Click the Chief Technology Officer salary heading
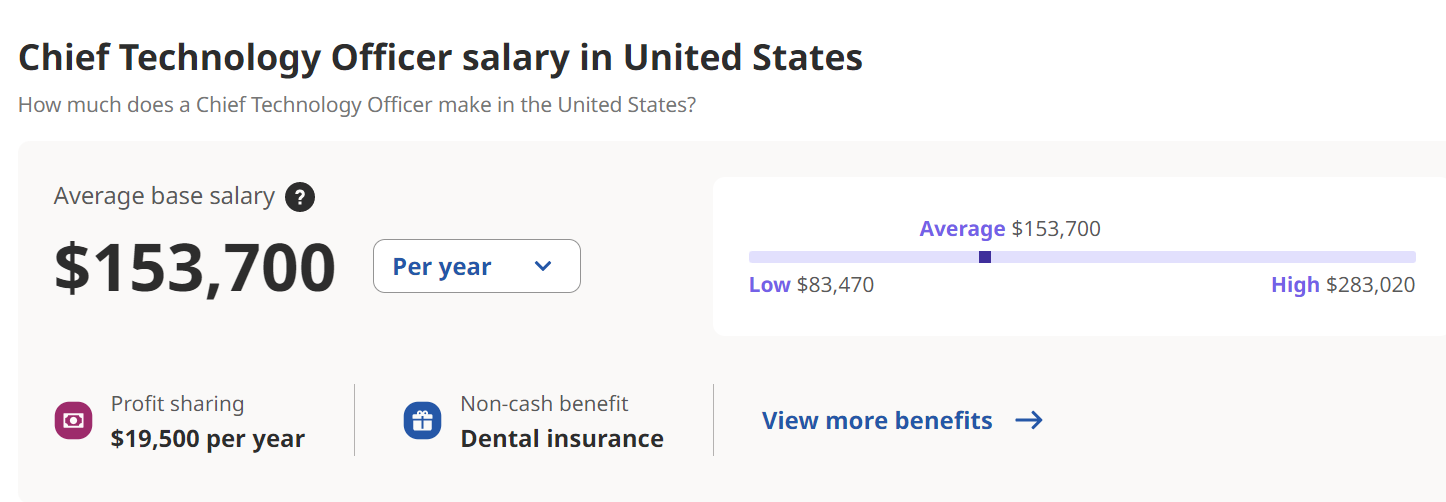Image resolution: width=1446 pixels, height=502 pixels. [x=440, y=58]
